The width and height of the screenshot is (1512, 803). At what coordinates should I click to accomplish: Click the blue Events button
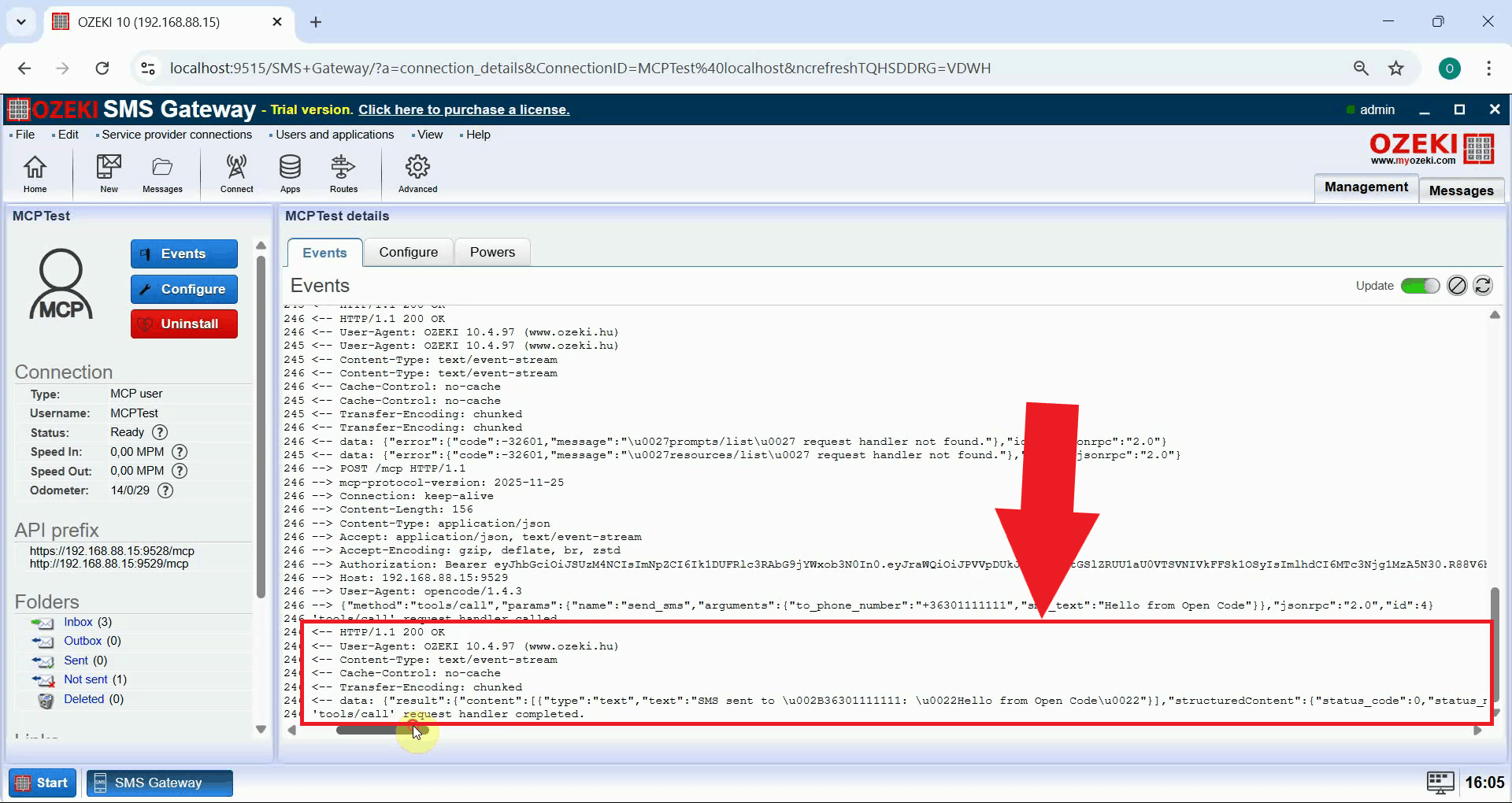point(184,253)
